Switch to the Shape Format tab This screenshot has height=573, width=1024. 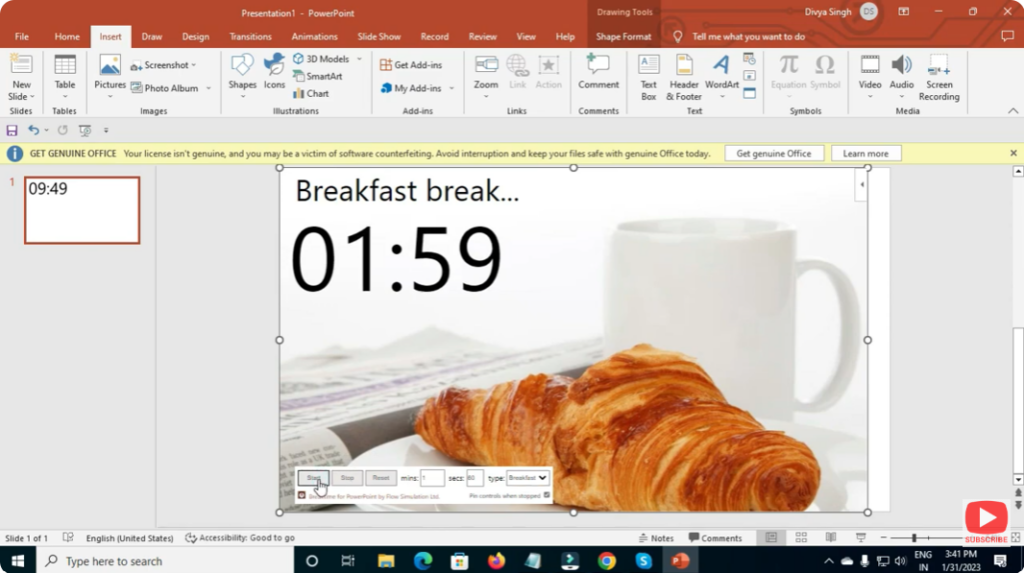click(x=623, y=37)
